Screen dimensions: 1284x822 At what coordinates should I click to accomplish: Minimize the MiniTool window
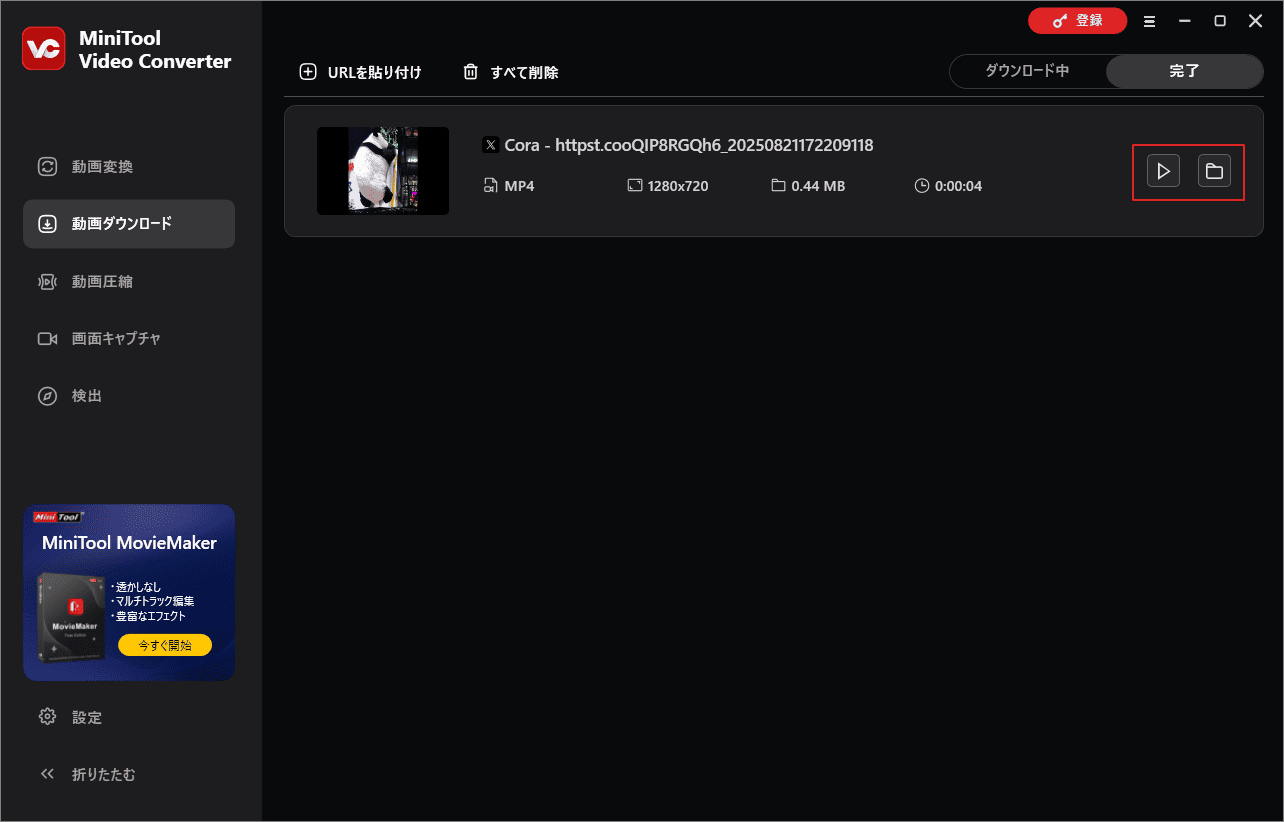tap(1185, 21)
